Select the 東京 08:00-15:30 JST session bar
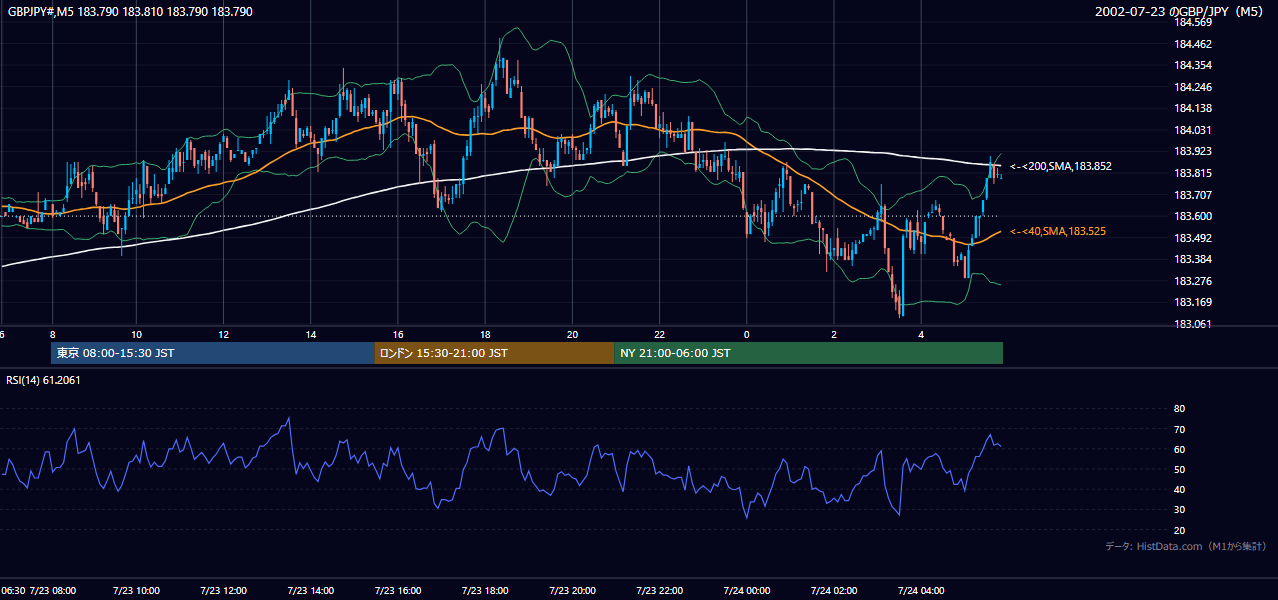The height and width of the screenshot is (600, 1278). point(212,353)
